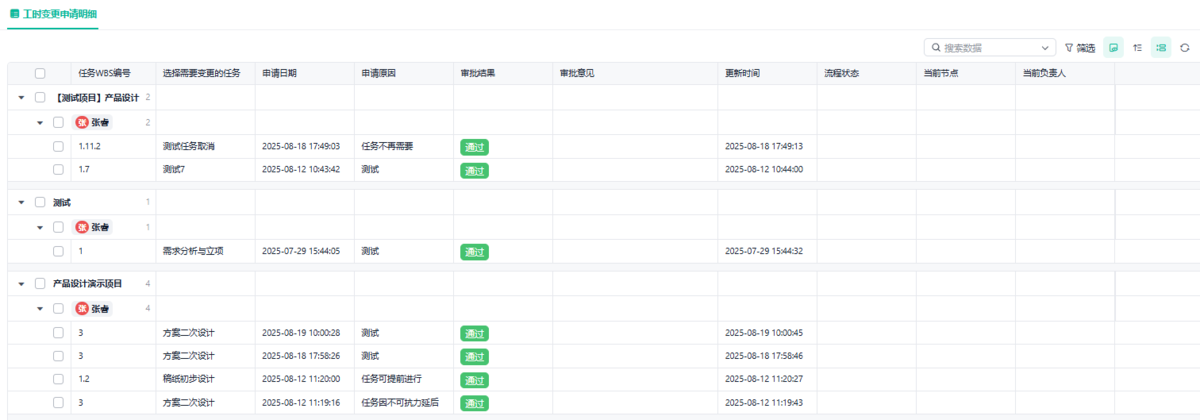Open the 筛选 filter button

click(x=1079, y=47)
